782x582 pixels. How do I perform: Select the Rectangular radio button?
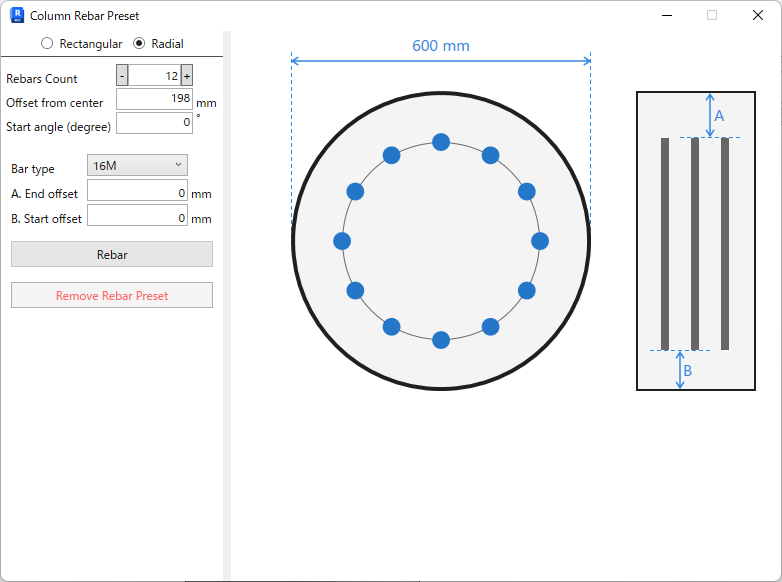click(47, 44)
